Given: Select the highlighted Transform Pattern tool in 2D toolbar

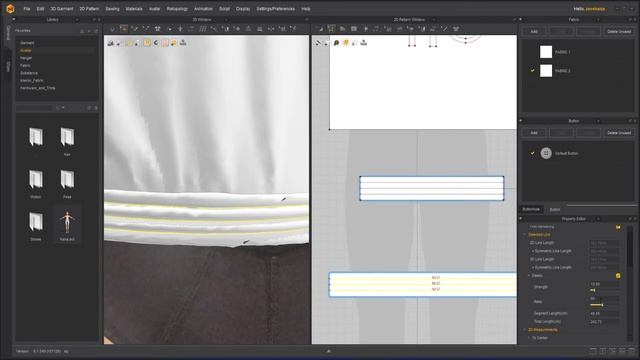Looking at the screenshot, I should point(331,29).
